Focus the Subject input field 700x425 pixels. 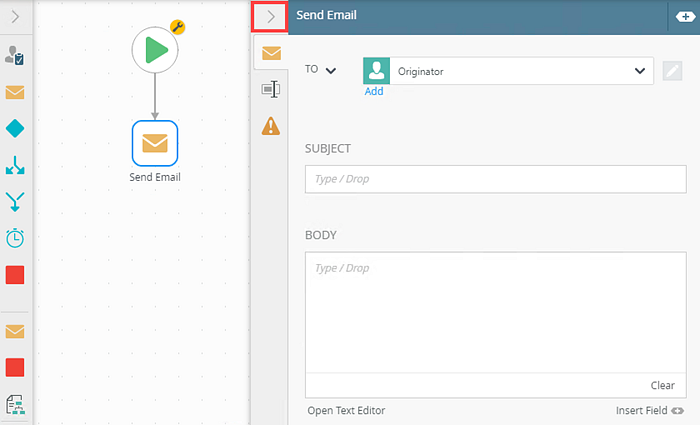click(496, 179)
